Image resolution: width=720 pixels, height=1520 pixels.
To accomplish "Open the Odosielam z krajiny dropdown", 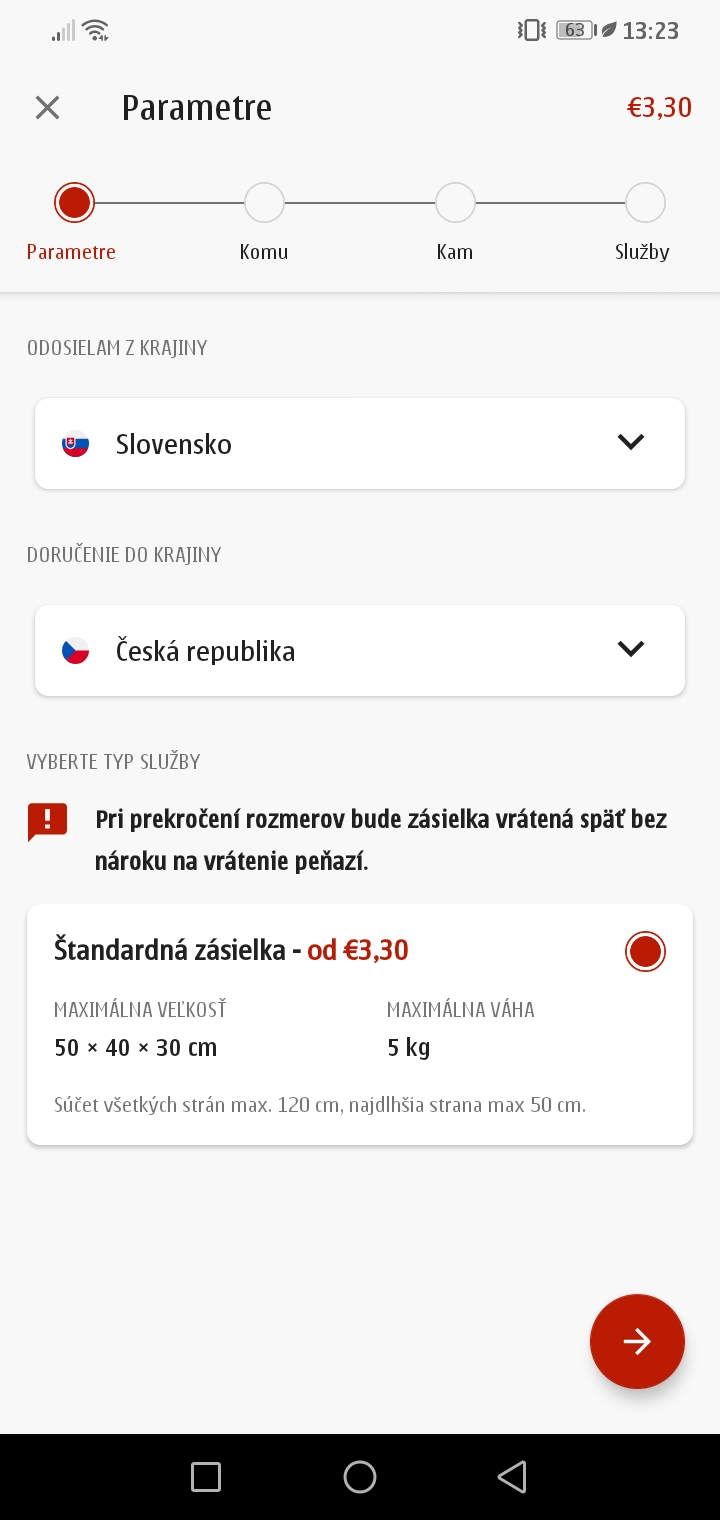I will tap(360, 444).
